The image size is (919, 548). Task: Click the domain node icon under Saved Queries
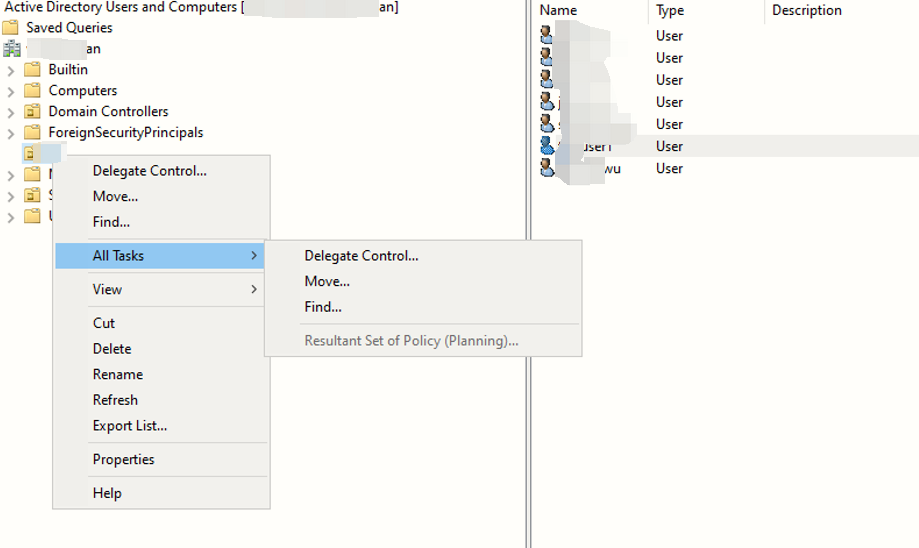(x=12, y=49)
